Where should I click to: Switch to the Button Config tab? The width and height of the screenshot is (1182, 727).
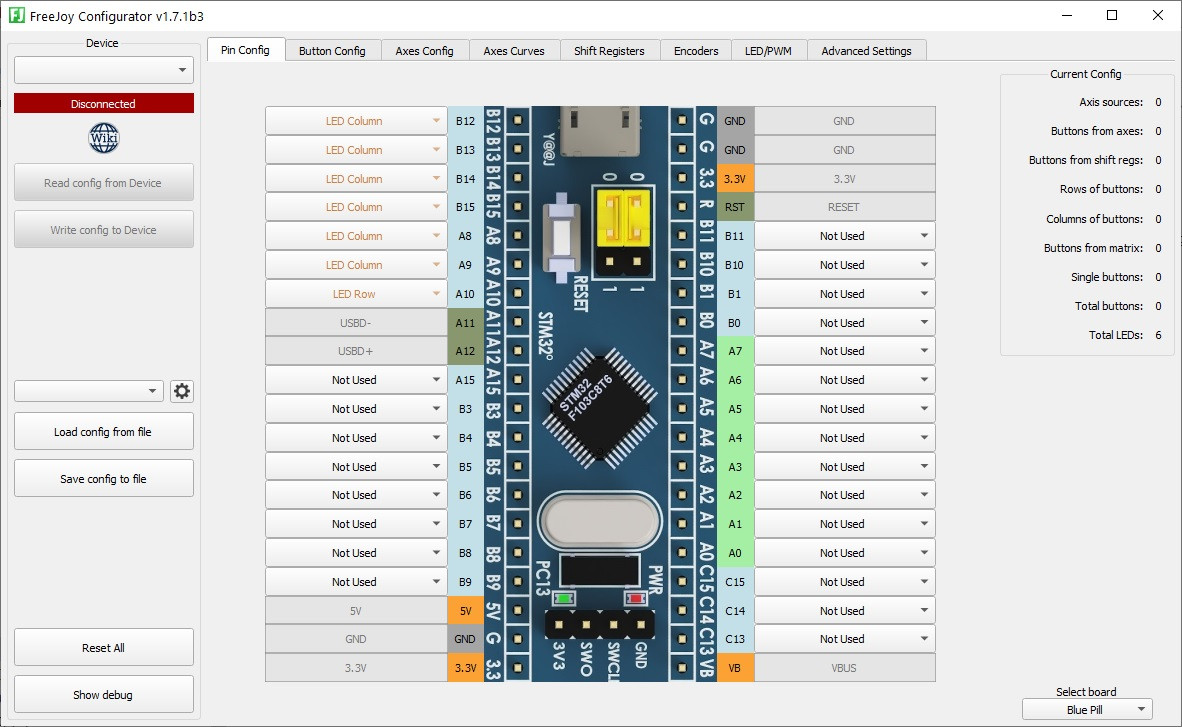click(x=332, y=51)
